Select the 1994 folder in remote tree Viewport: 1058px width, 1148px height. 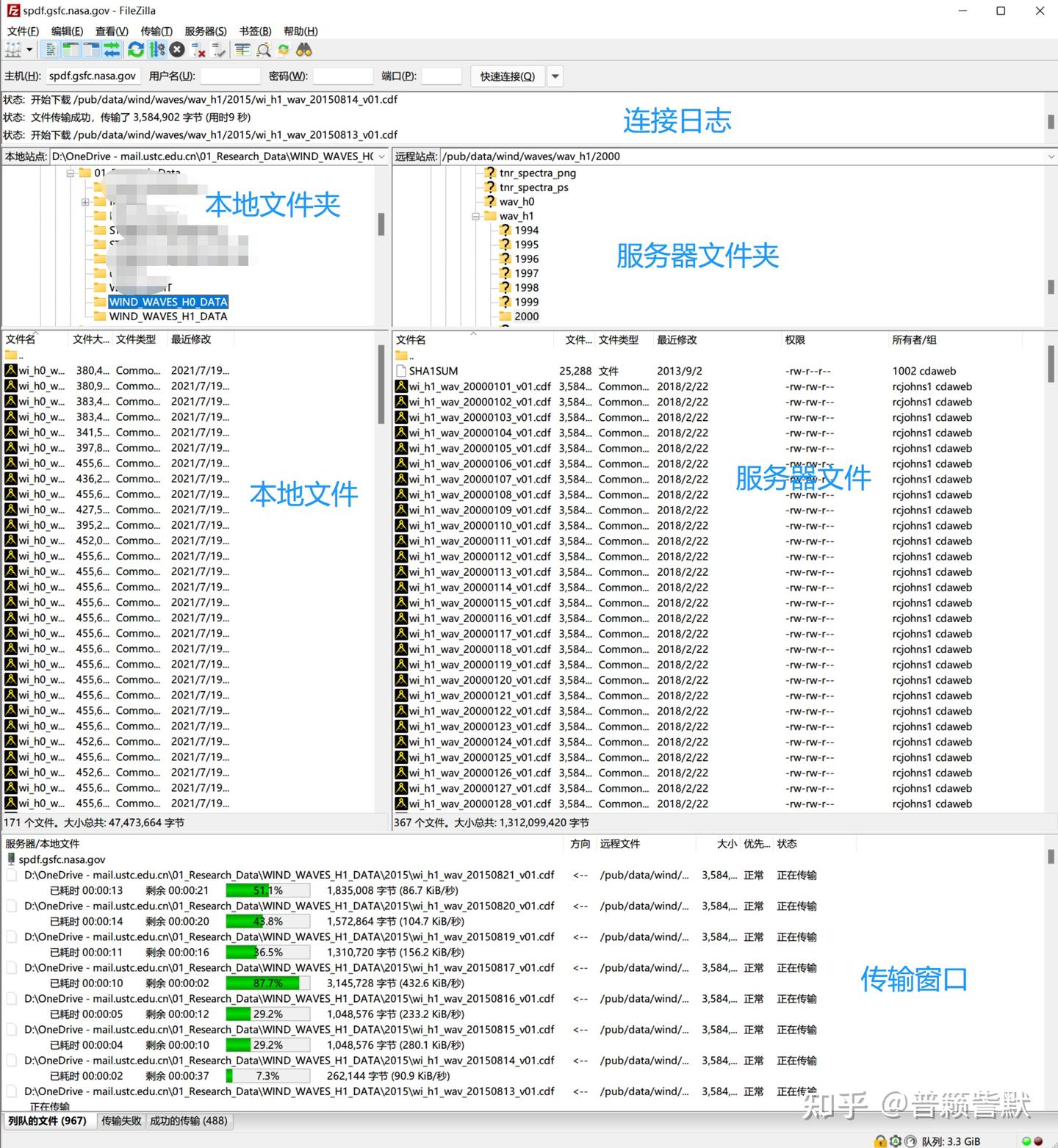(526, 231)
